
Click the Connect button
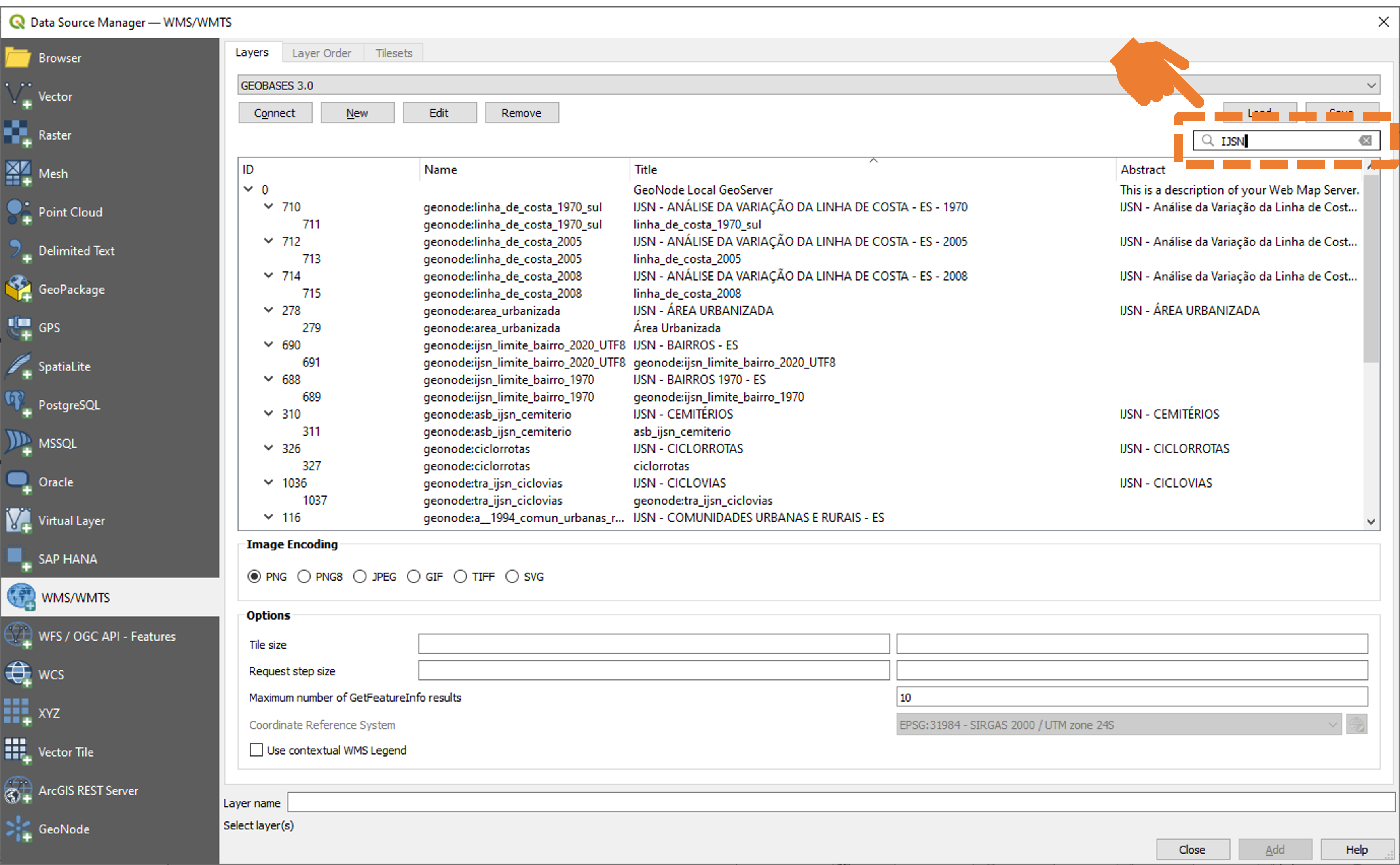pos(275,113)
